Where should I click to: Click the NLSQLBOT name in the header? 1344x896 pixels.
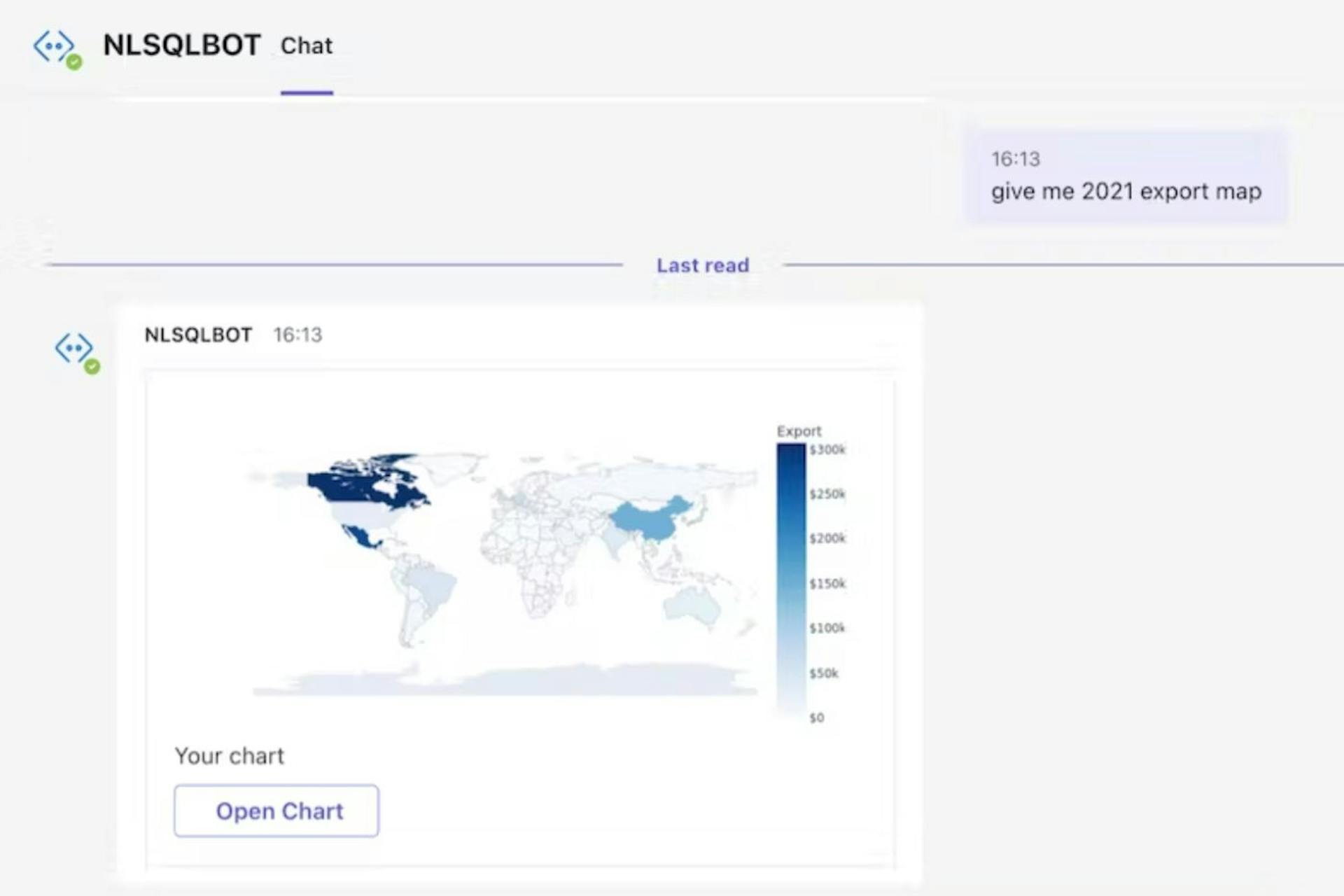pos(182,45)
